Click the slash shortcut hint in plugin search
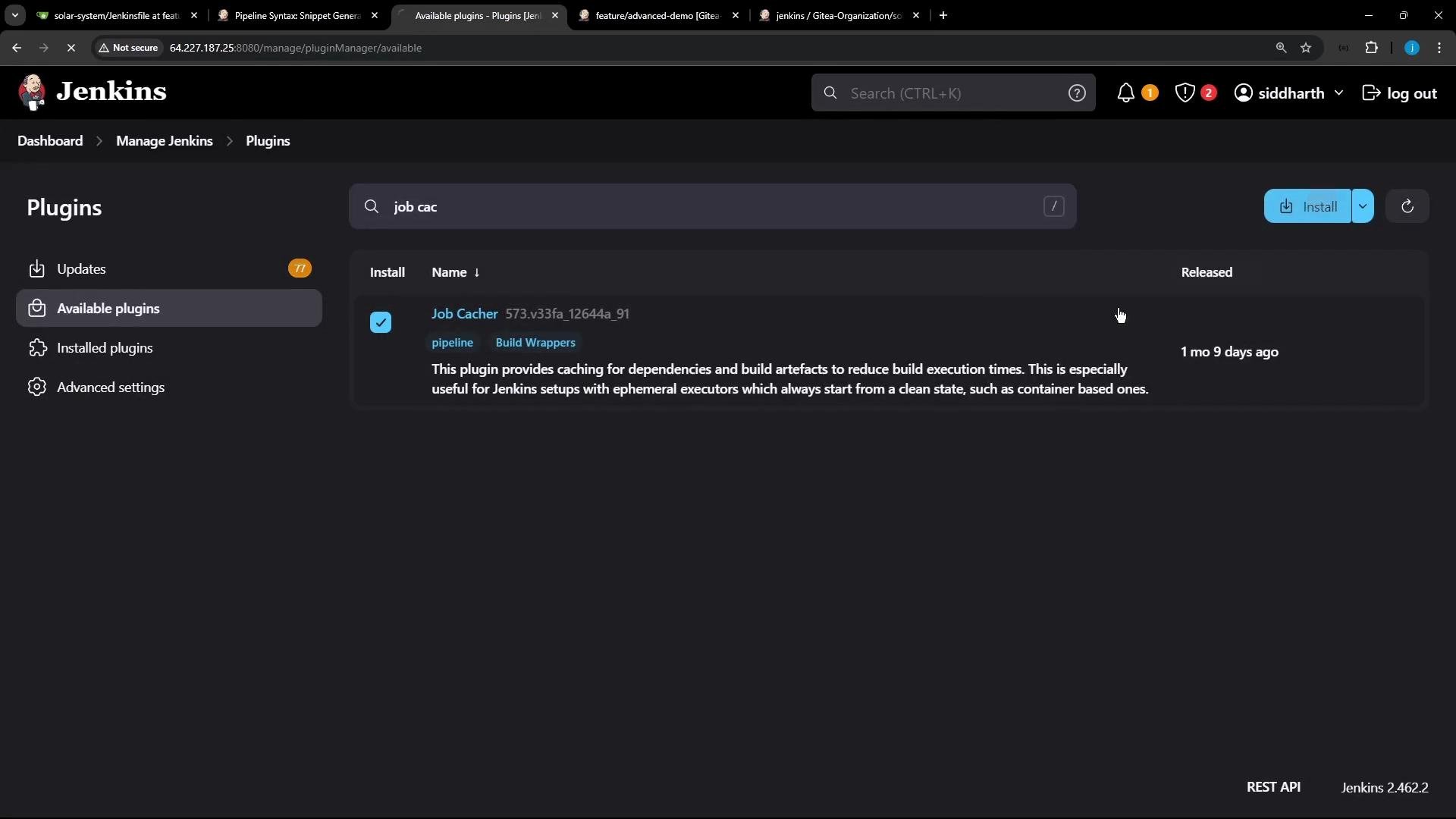The width and height of the screenshot is (1456, 819). [1053, 206]
